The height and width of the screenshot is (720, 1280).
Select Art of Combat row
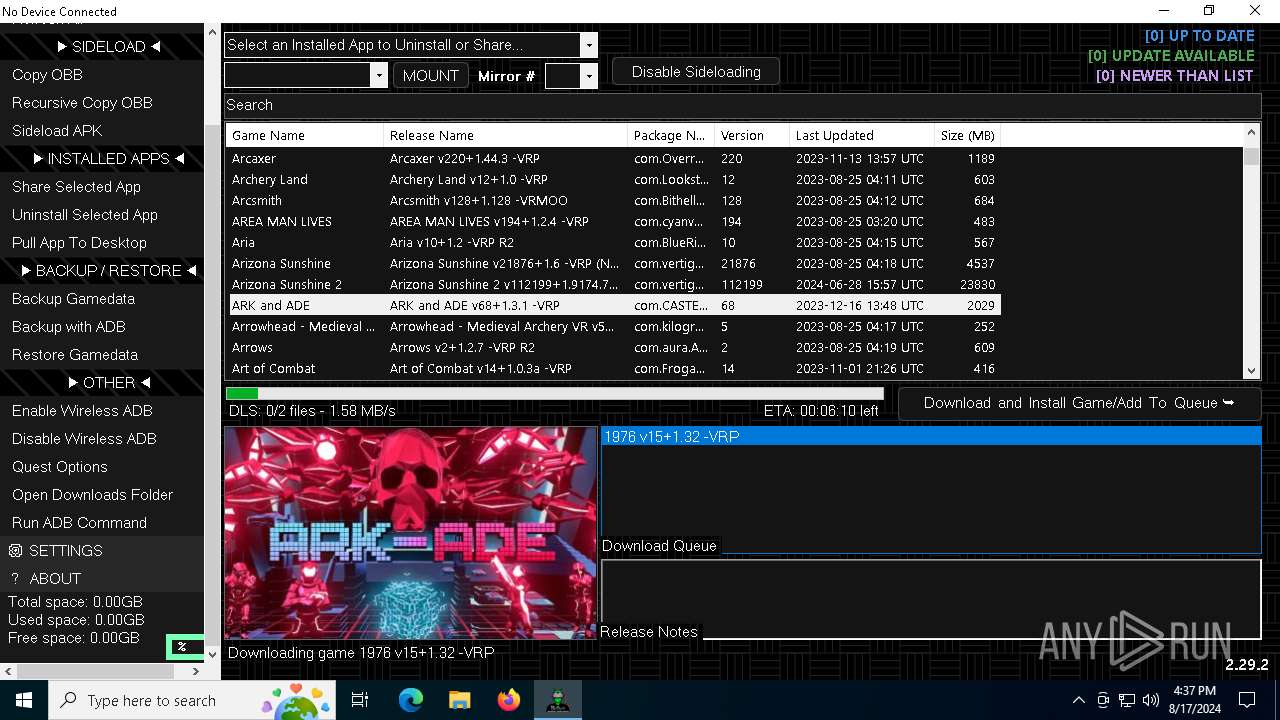coord(613,368)
